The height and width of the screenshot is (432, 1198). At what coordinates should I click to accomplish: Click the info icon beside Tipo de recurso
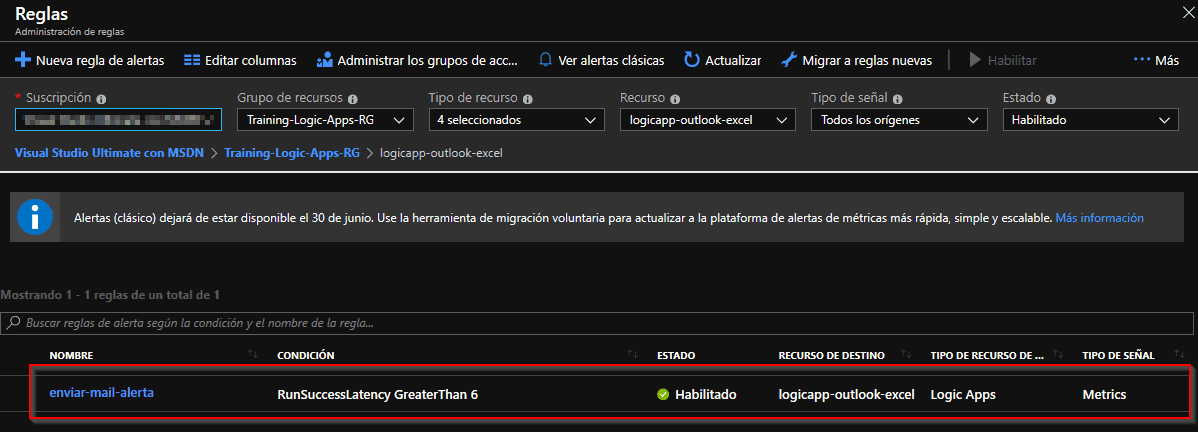(x=528, y=99)
